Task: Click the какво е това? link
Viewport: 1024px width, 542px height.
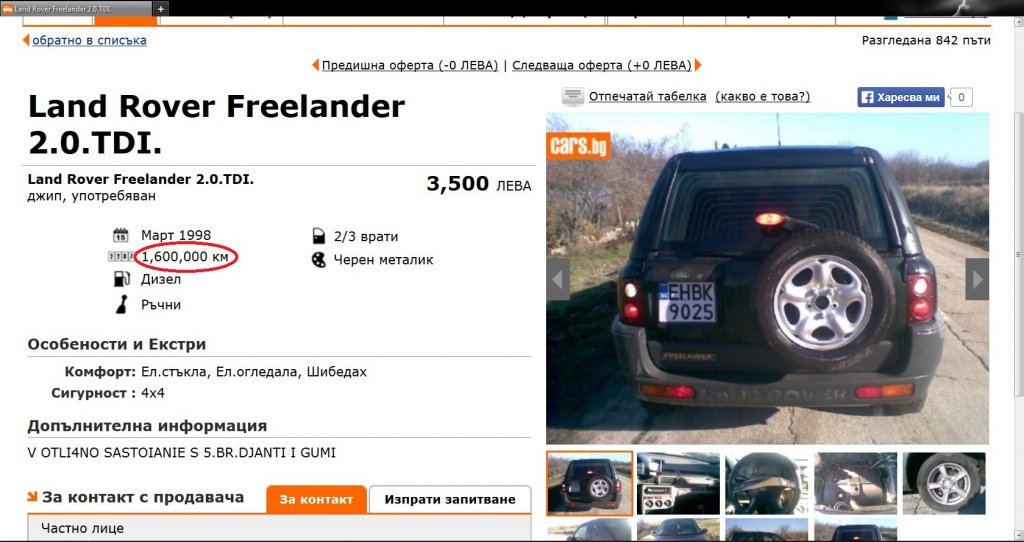Action: click(x=763, y=97)
